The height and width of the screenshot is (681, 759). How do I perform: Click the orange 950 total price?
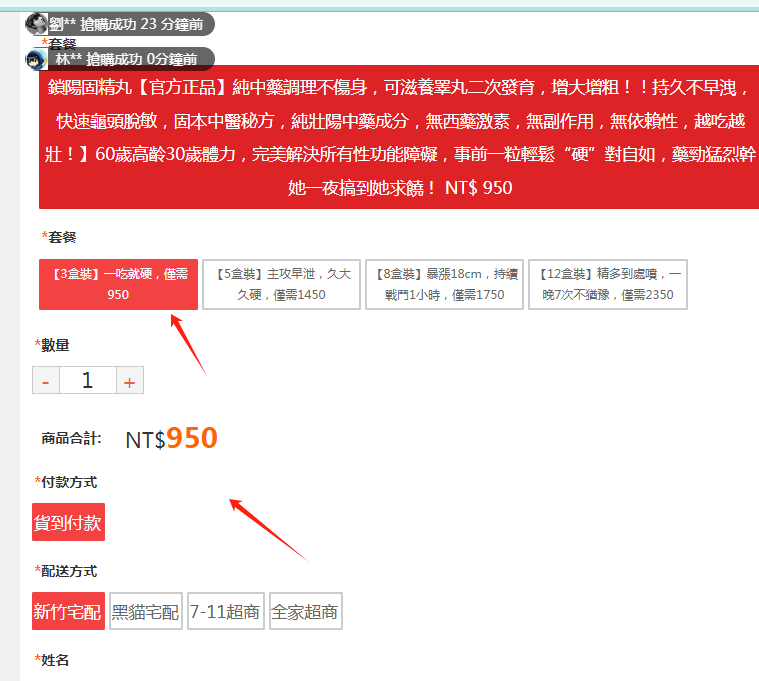tap(191, 438)
